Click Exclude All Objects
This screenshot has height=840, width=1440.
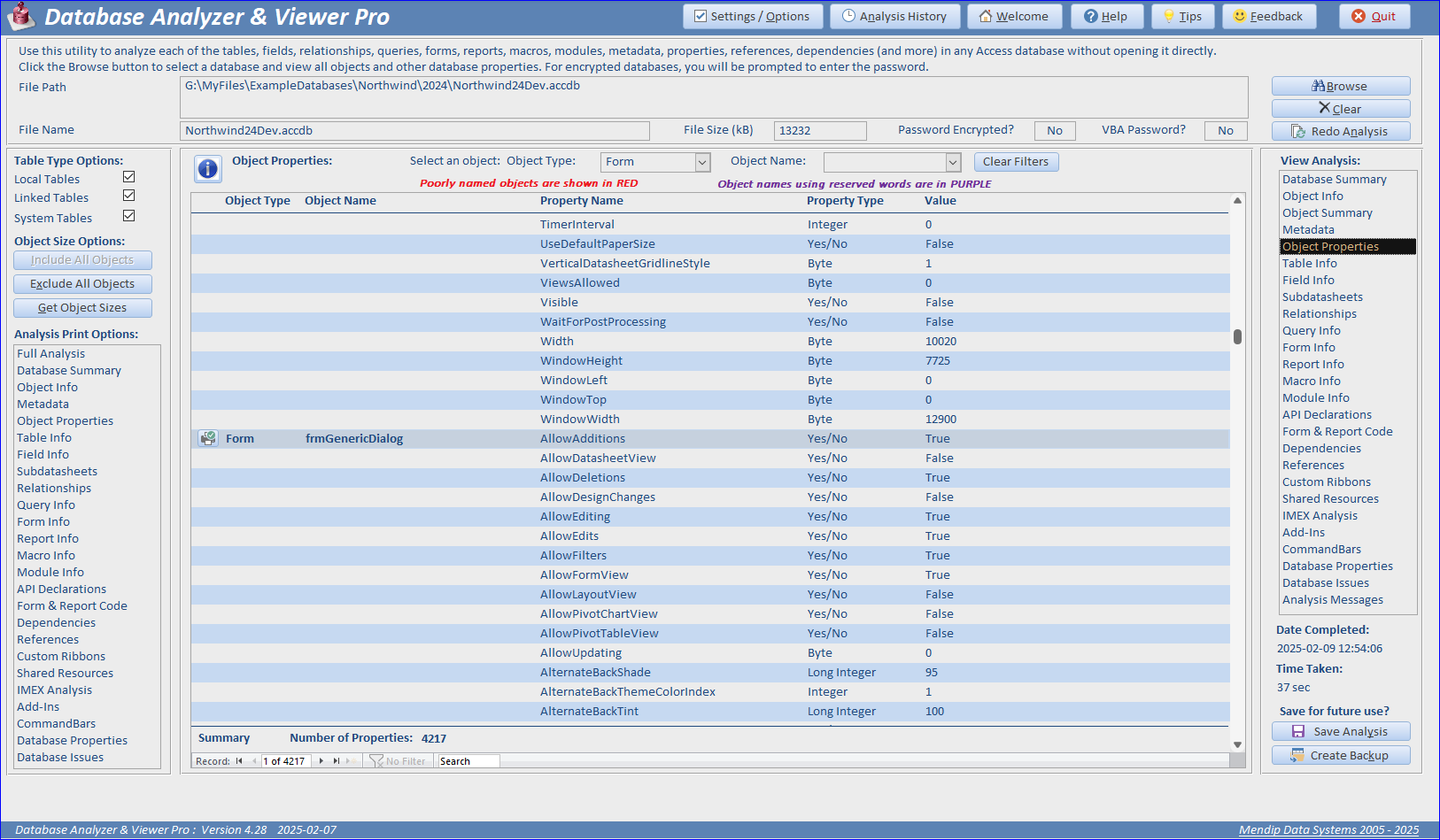pos(82,284)
